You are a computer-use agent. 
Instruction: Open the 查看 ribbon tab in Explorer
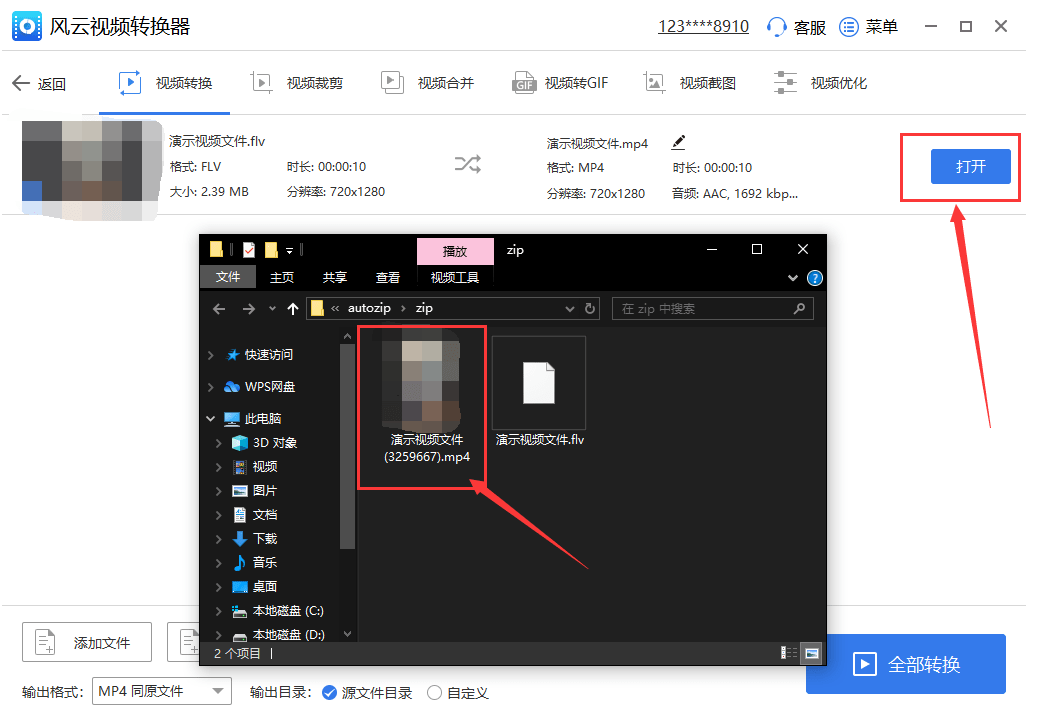[x=387, y=277]
